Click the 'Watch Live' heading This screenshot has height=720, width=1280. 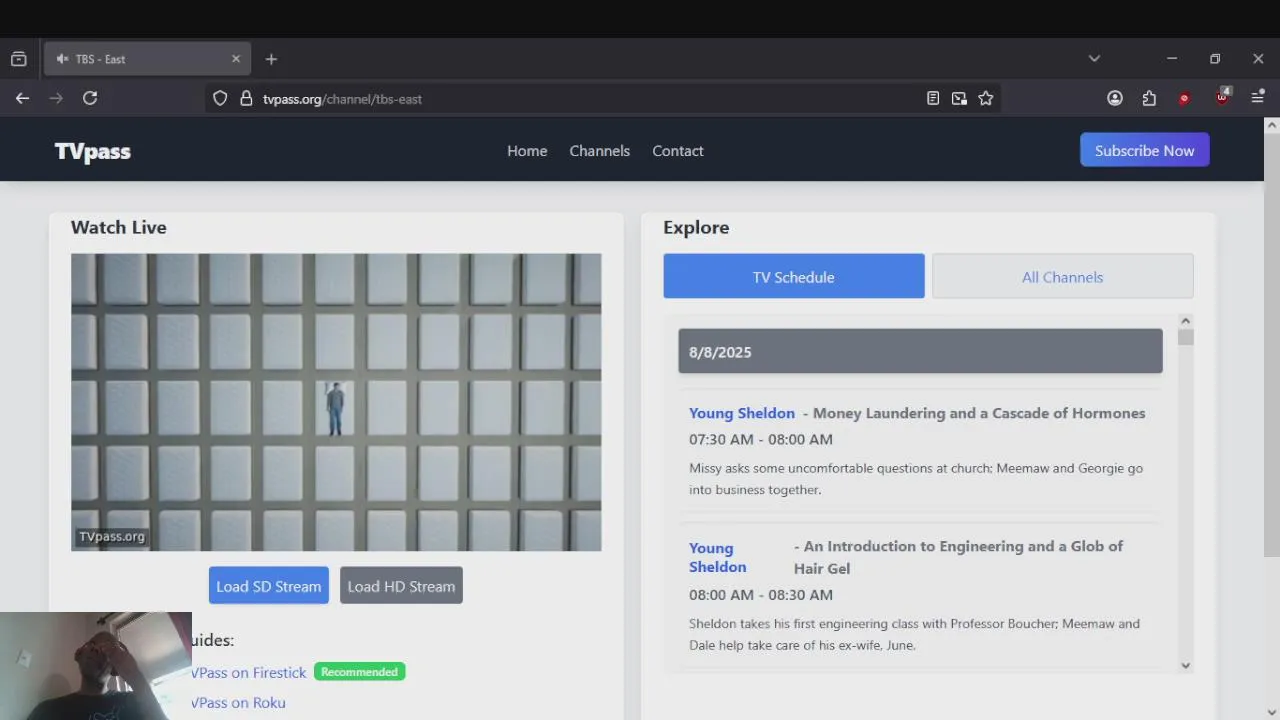click(119, 227)
